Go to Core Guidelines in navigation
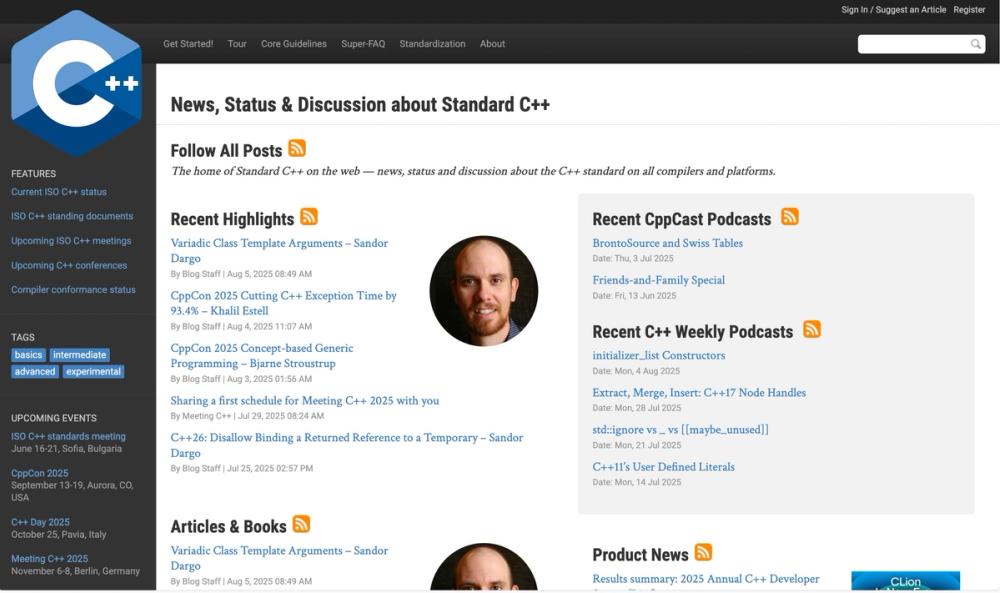 click(x=293, y=44)
